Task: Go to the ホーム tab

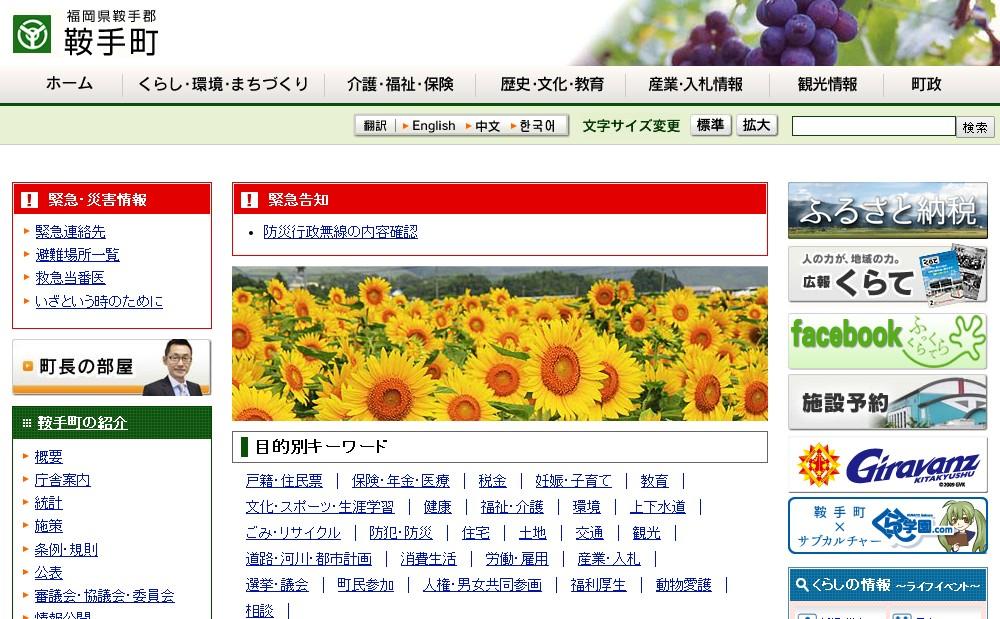Action: coord(70,85)
